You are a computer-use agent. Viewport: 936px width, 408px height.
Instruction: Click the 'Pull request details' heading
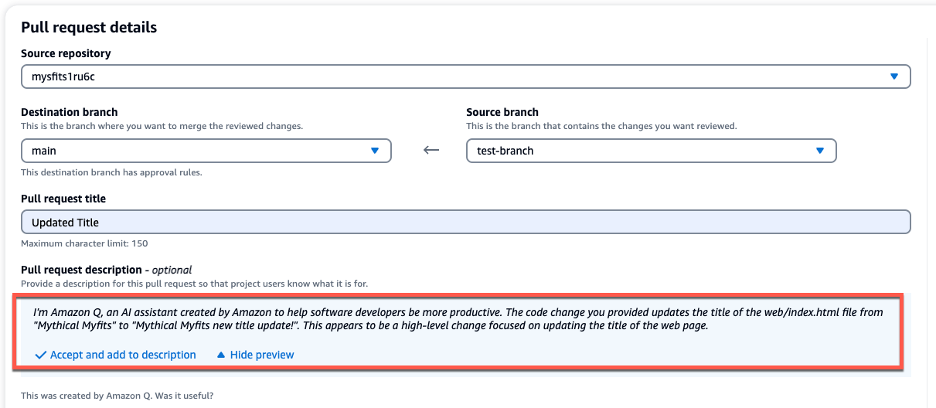click(x=89, y=27)
